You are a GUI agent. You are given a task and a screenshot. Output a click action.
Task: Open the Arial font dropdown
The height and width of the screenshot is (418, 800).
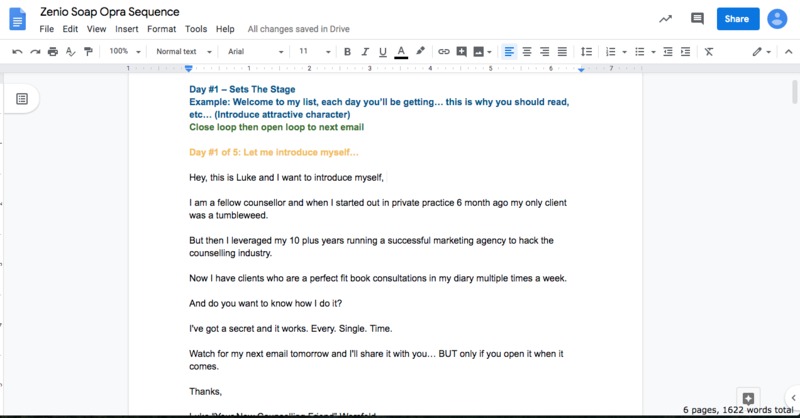click(x=255, y=52)
